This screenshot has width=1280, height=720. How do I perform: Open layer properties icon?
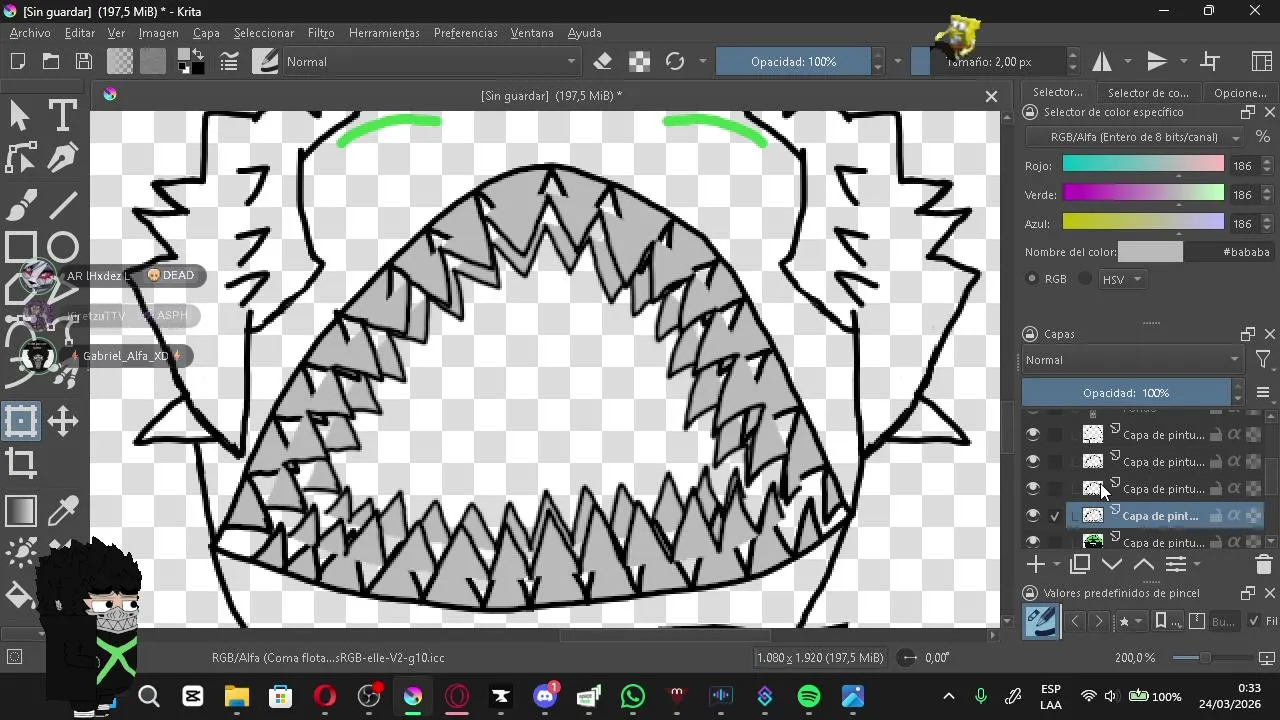click(x=1176, y=564)
